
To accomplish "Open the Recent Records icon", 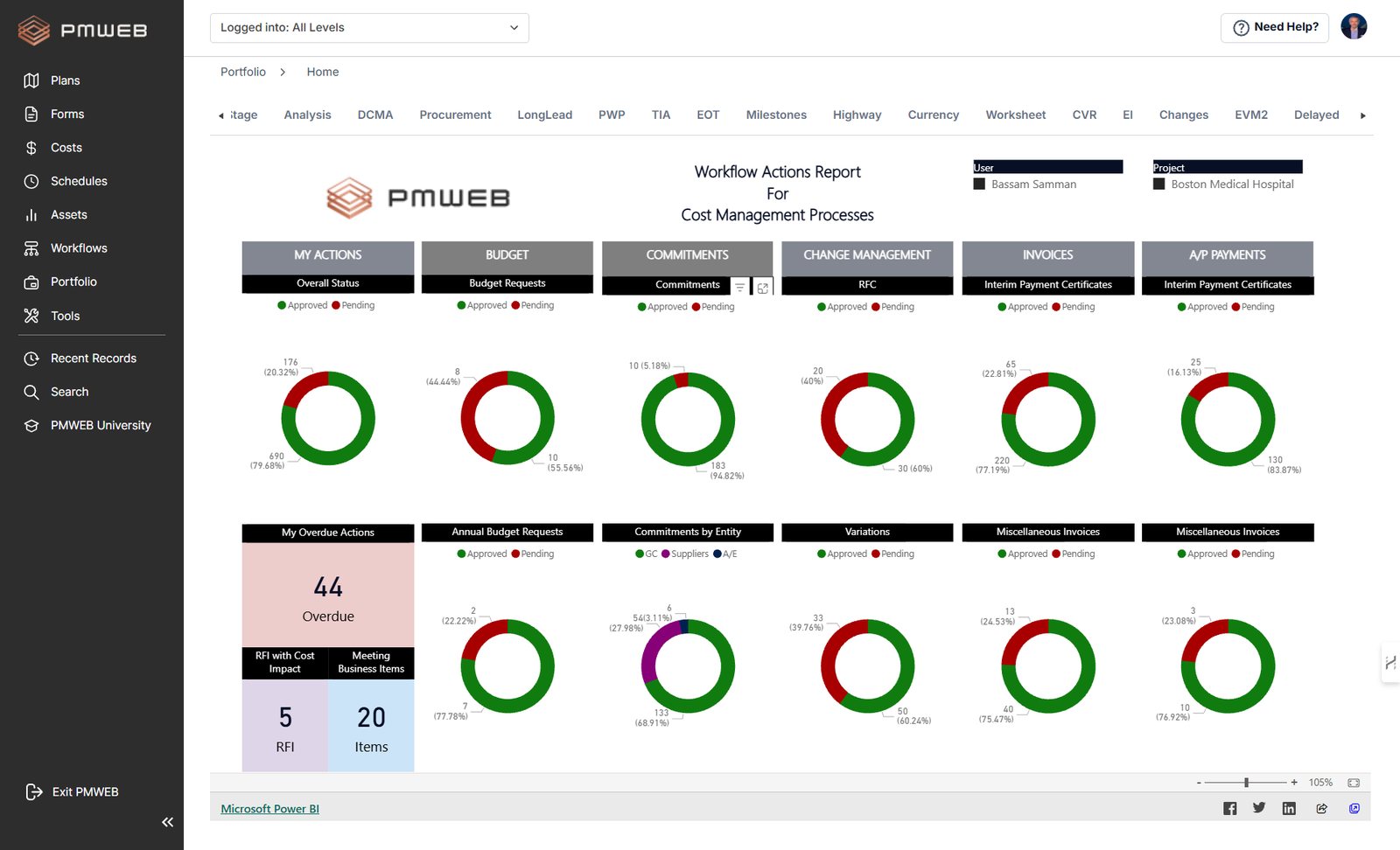I will click(x=31, y=359).
